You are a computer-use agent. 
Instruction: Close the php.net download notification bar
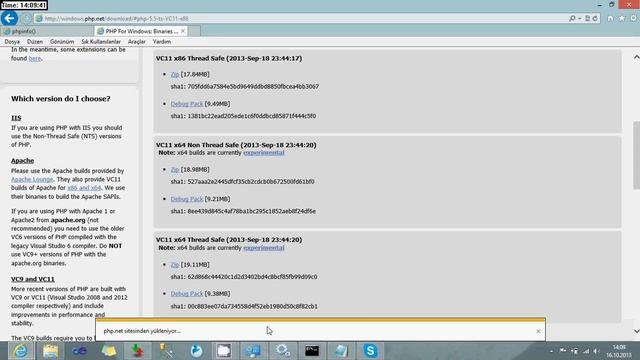click(x=538, y=331)
